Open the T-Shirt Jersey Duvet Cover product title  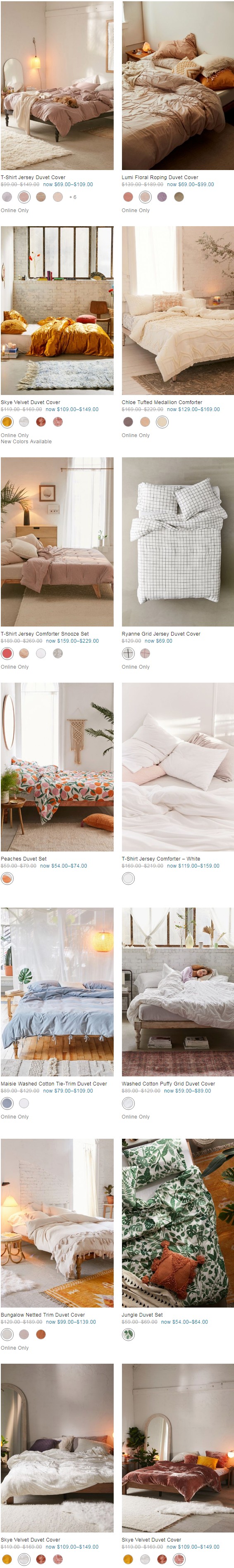(33, 177)
